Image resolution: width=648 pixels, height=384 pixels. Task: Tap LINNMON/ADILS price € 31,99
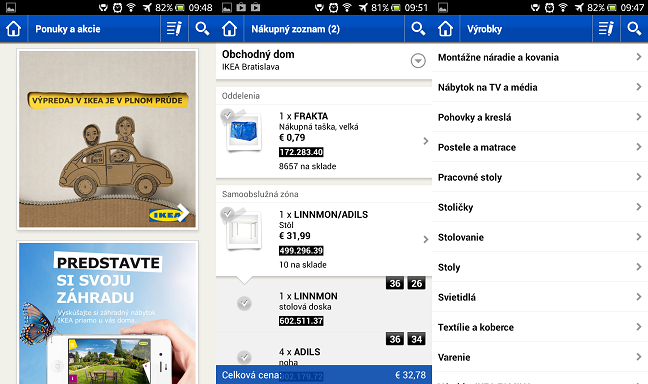(x=295, y=236)
